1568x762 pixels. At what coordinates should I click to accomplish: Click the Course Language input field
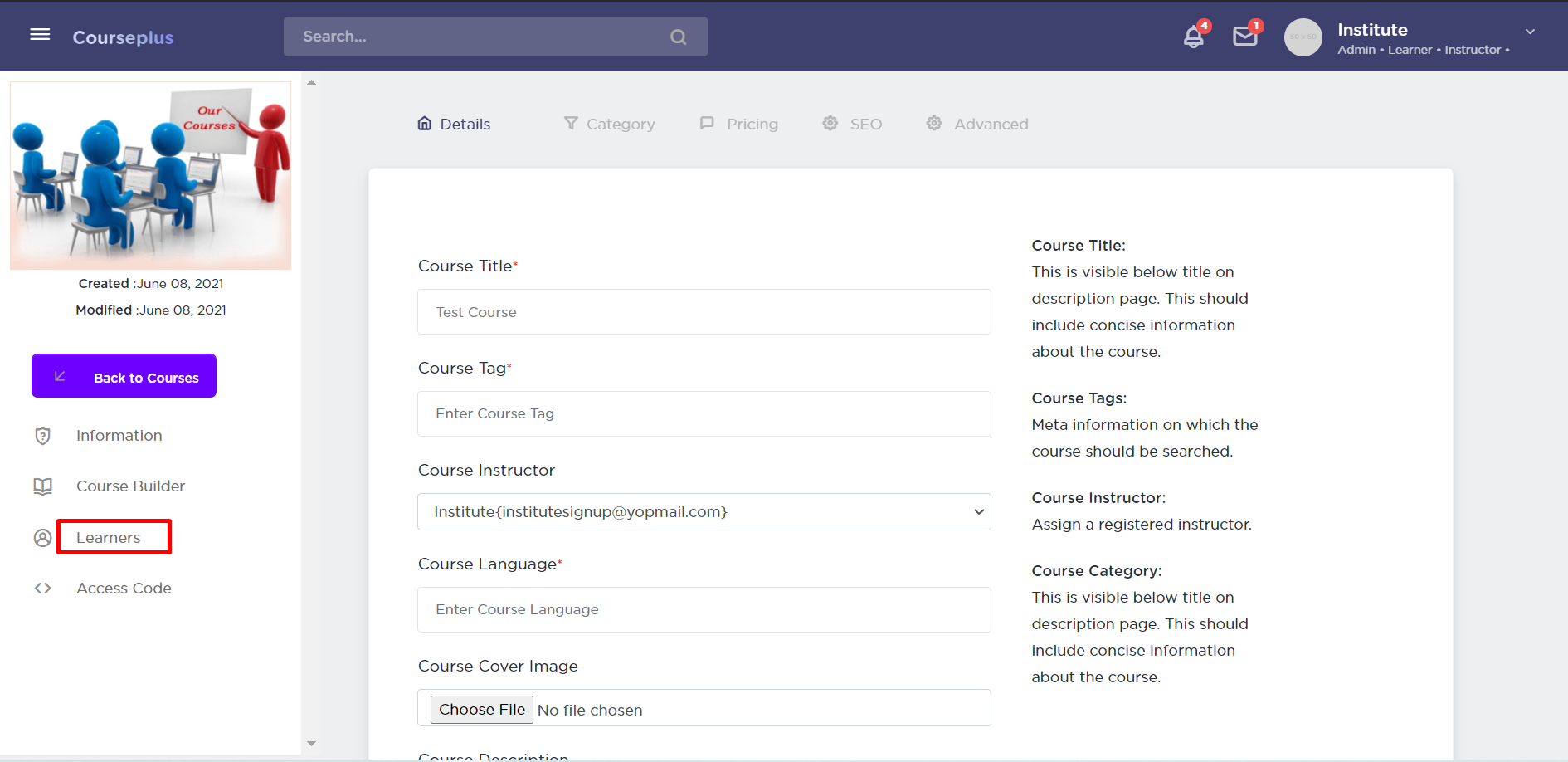[x=704, y=610]
